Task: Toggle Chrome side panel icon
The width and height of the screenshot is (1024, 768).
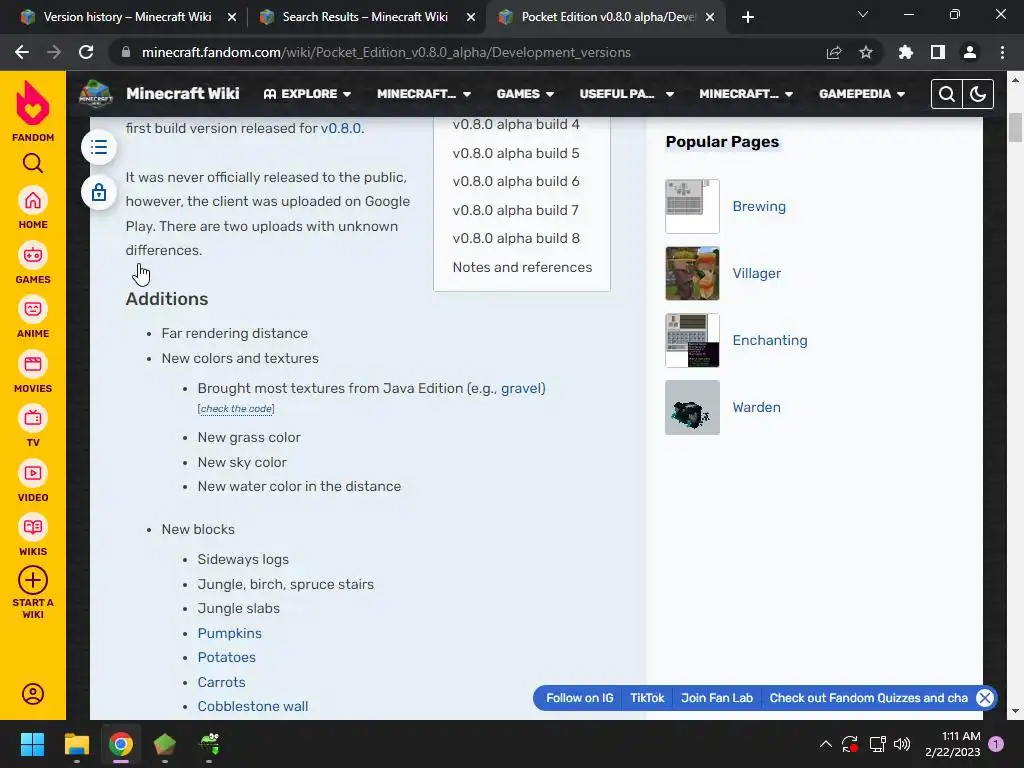Action: [938, 52]
